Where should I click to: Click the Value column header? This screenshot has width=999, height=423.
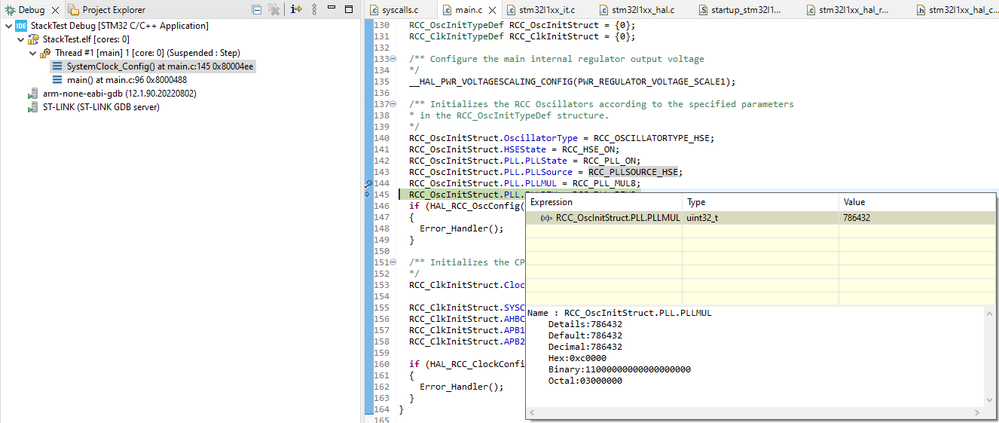tap(916, 202)
